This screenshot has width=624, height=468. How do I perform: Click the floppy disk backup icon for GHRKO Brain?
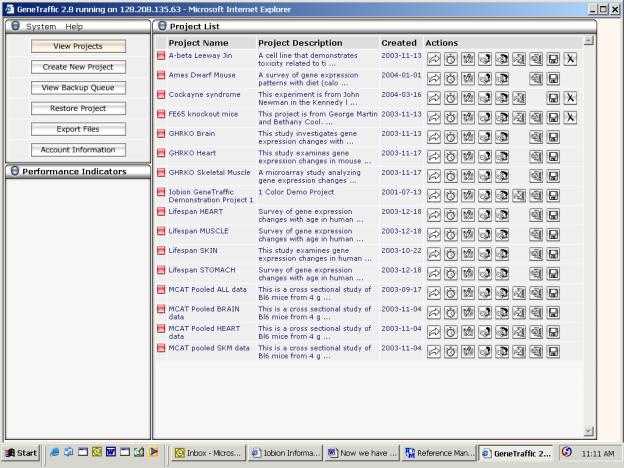pyautogui.click(x=553, y=137)
